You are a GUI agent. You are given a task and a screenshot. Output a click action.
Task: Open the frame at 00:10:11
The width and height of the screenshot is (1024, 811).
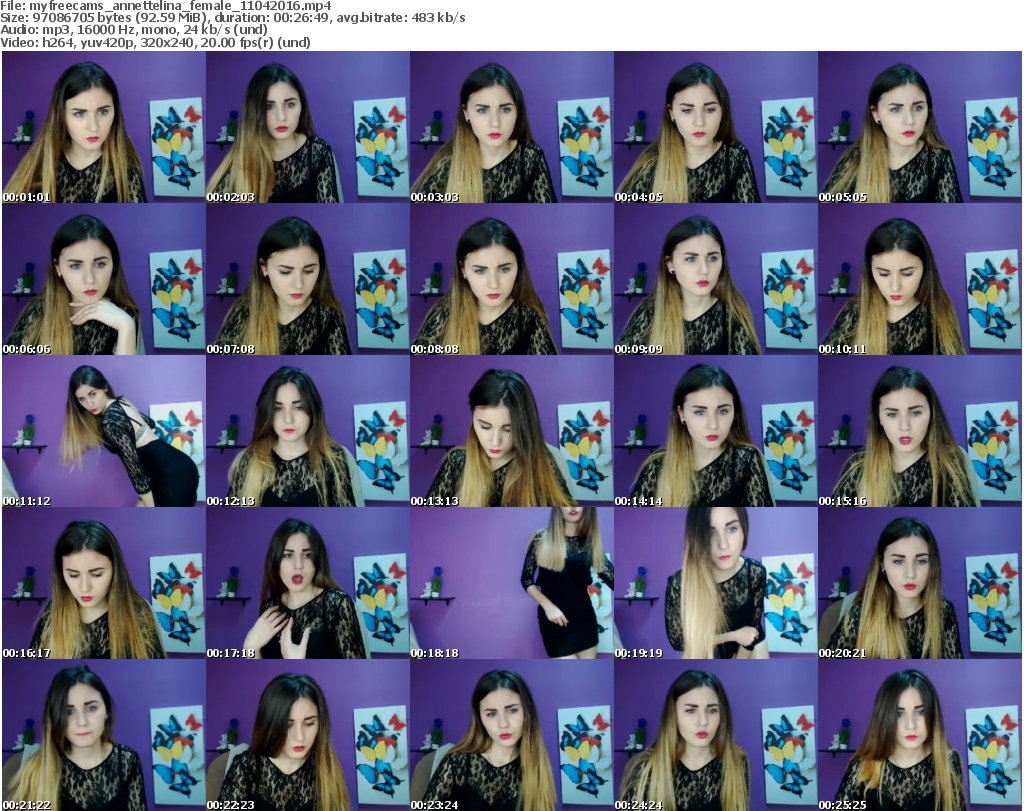coord(920,279)
